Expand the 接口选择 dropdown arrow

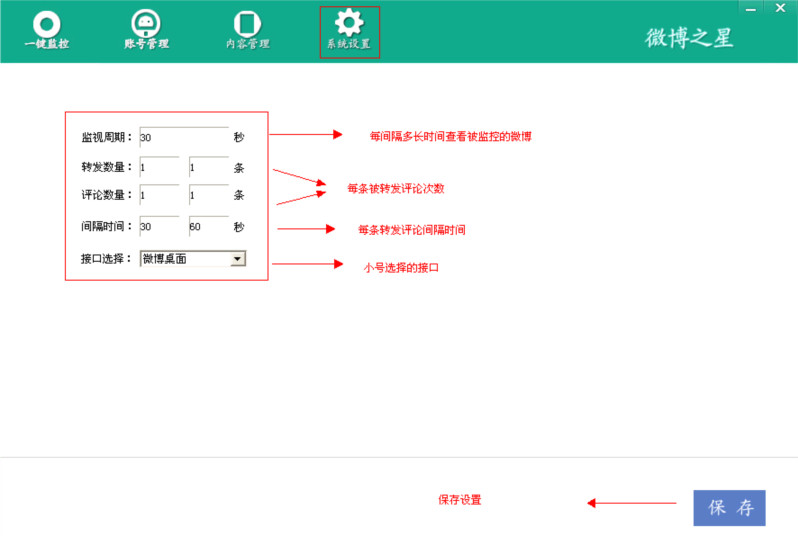(237, 259)
